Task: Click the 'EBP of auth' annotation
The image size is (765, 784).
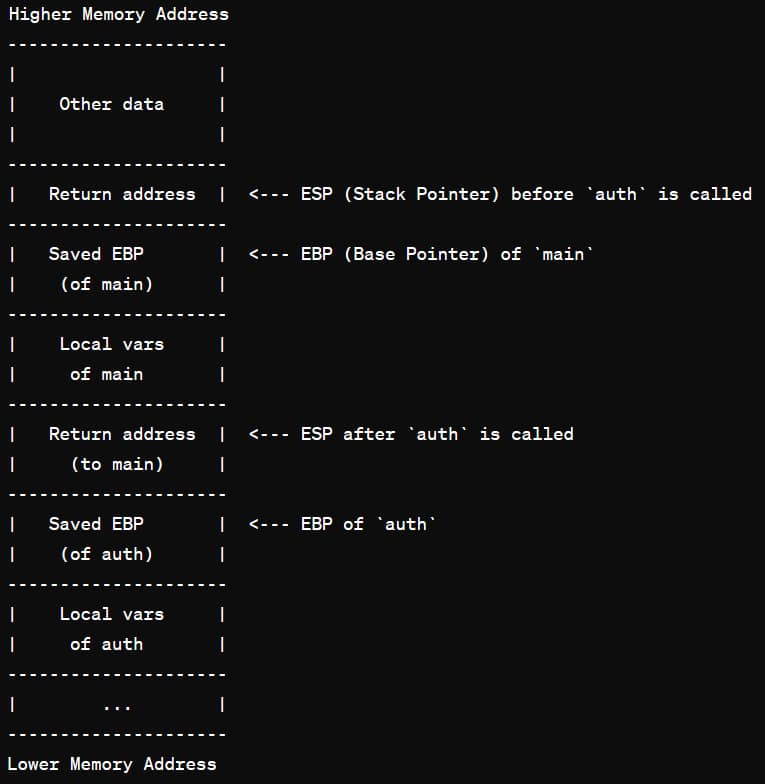Action: (368, 524)
